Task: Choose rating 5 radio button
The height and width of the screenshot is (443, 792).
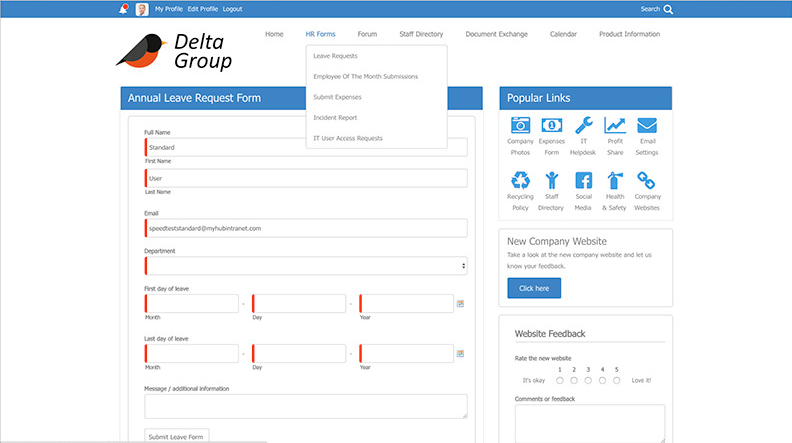Action: [617, 380]
